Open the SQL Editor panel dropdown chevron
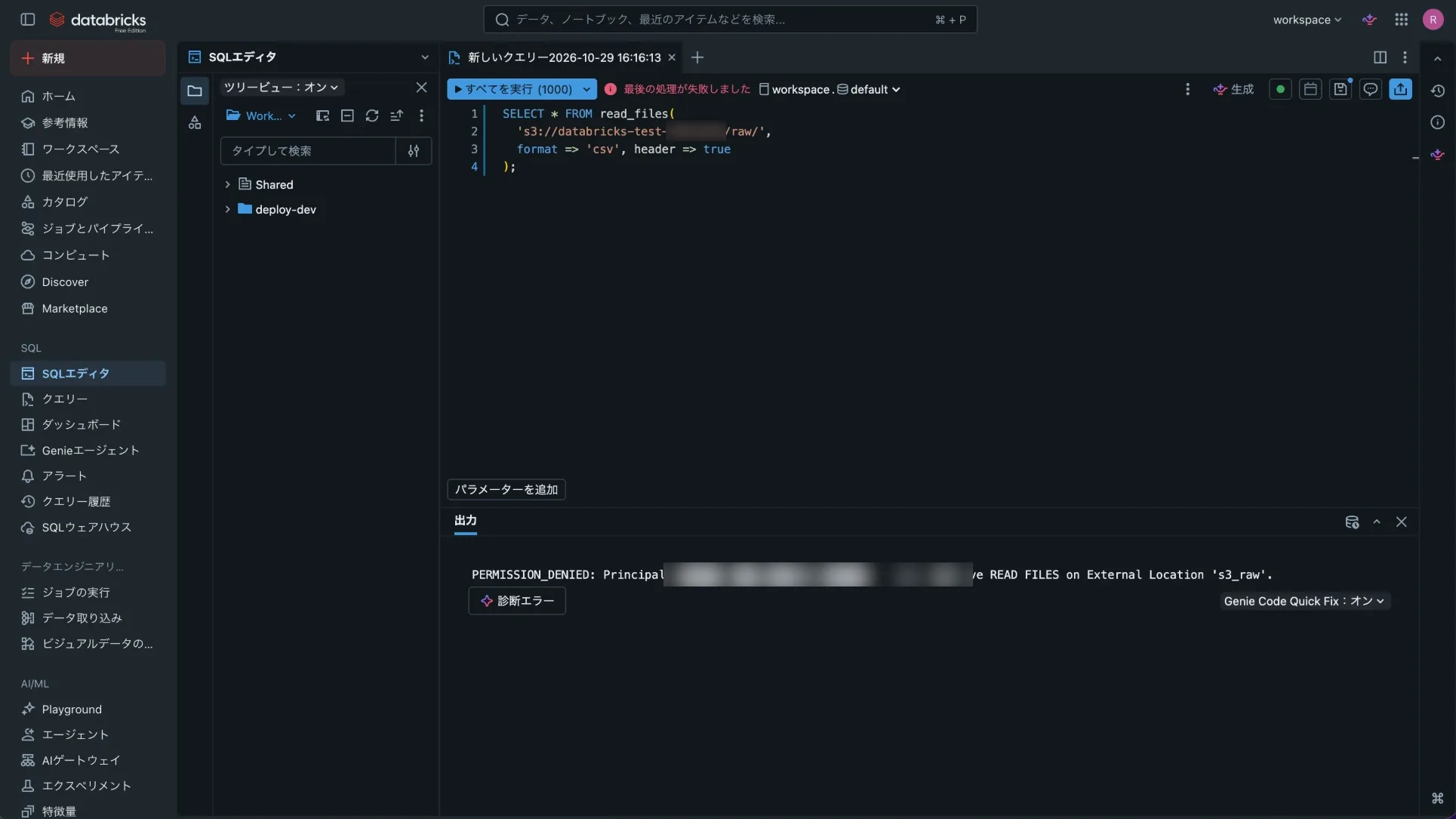Image resolution: width=1456 pixels, height=819 pixels. [424, 57]
